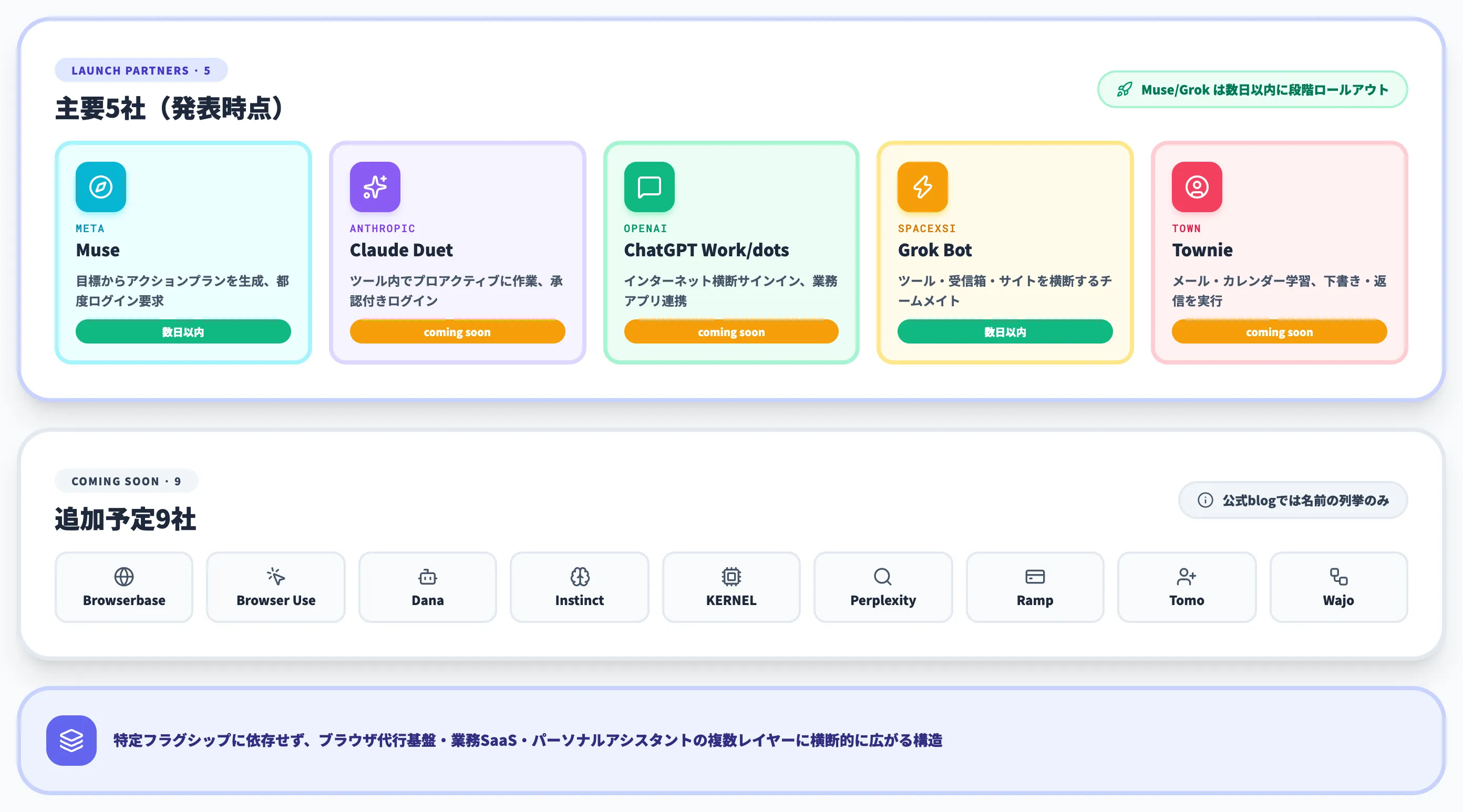Click the OPENAI company label
The height and width of the screenshot is (812, 1463).
coord(645,228)
